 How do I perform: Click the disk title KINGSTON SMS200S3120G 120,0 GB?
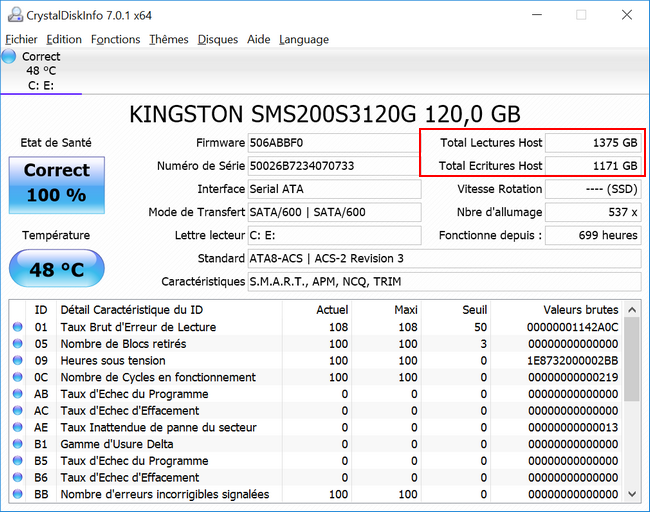325,114
